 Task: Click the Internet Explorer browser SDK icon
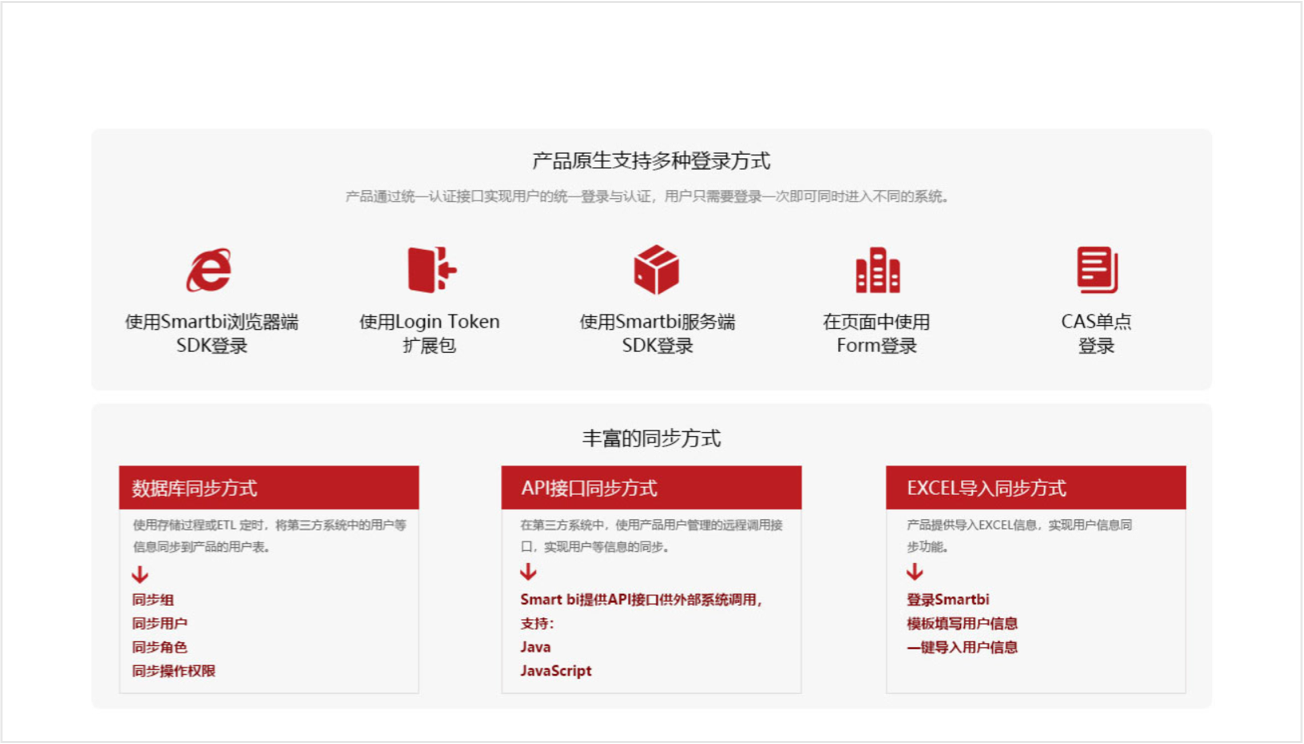pos(209,270)
